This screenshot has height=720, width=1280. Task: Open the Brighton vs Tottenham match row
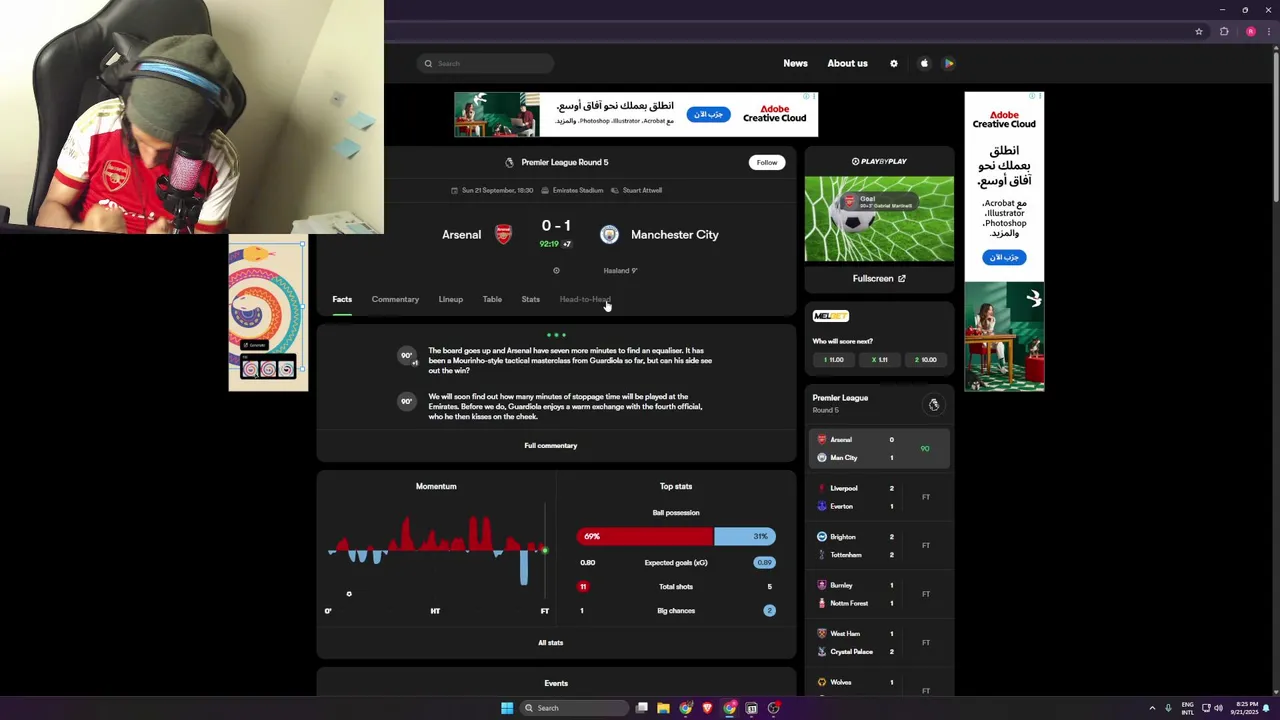point(879,546)
